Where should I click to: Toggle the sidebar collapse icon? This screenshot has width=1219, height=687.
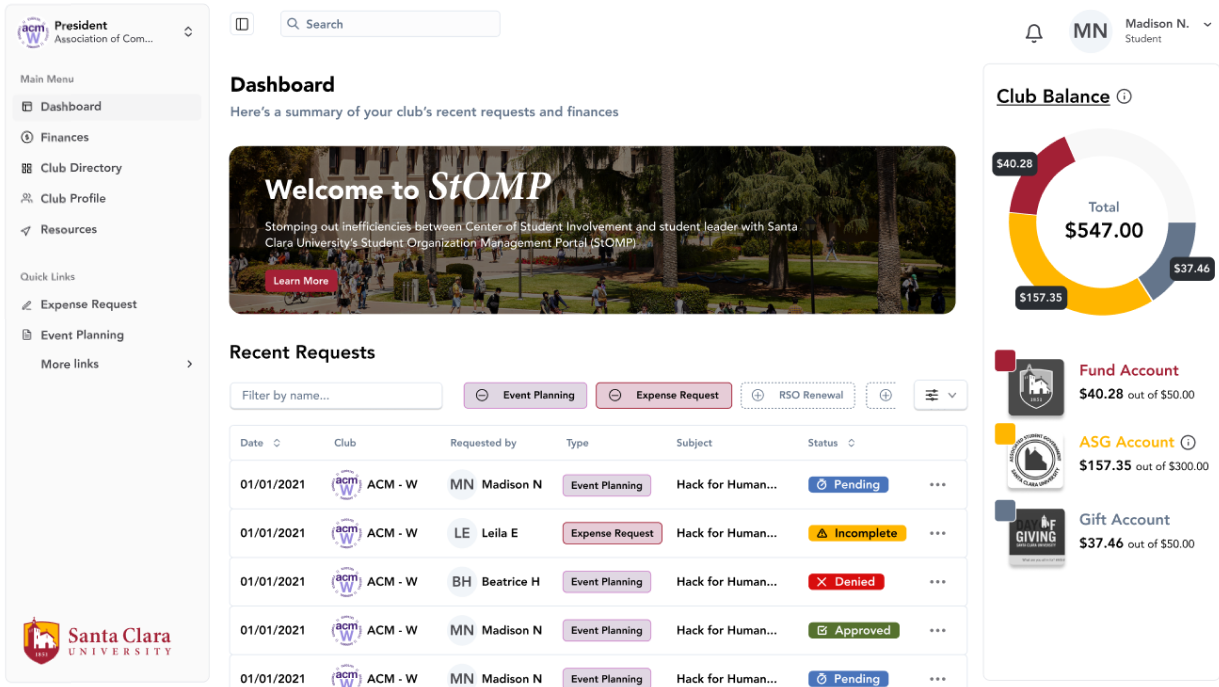tap(241, 24)
